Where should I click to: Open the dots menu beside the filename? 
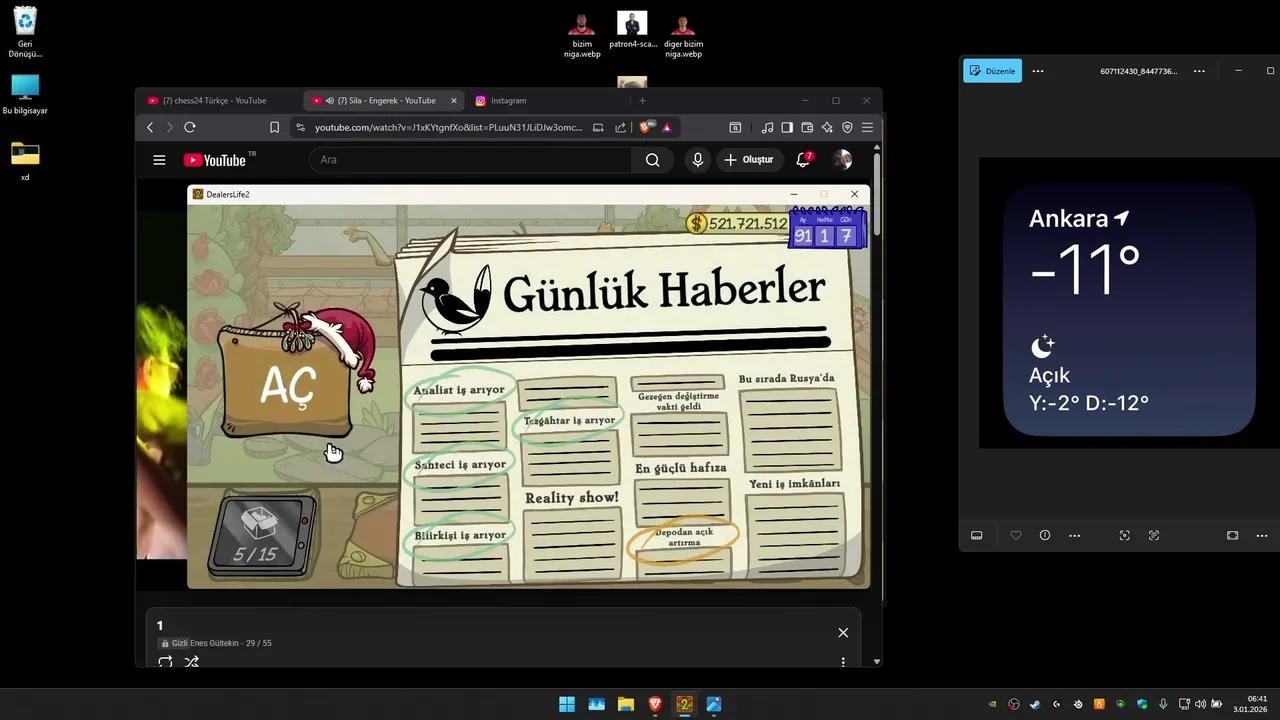point(1199,71)
